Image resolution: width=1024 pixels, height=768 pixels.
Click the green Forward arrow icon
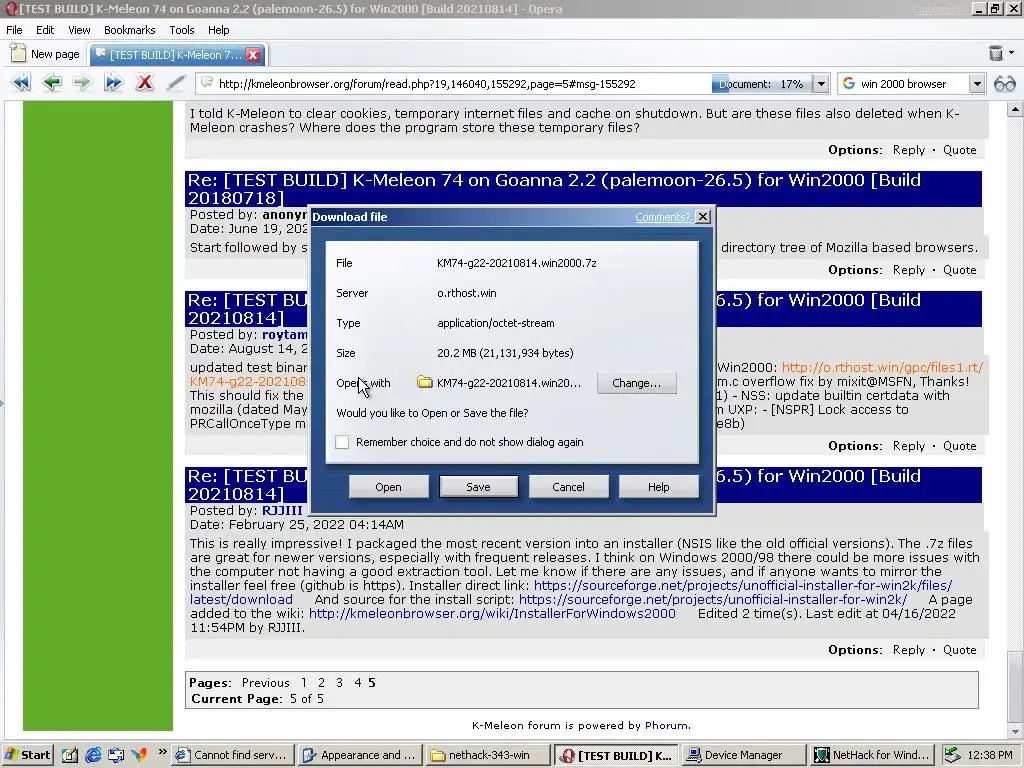click(x=82, y=83)
